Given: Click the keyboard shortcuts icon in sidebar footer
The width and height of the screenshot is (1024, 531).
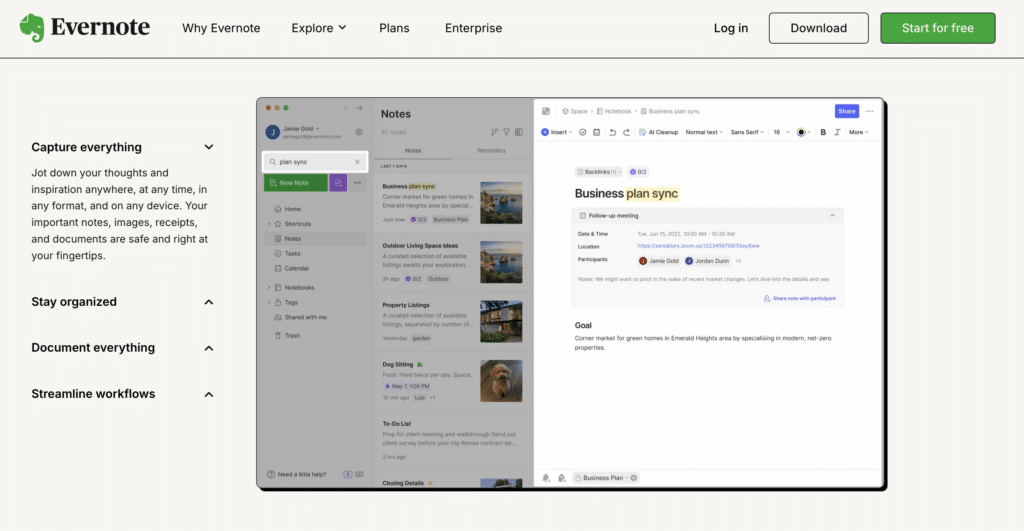Looking at the screenshot, I should point(359,474).
